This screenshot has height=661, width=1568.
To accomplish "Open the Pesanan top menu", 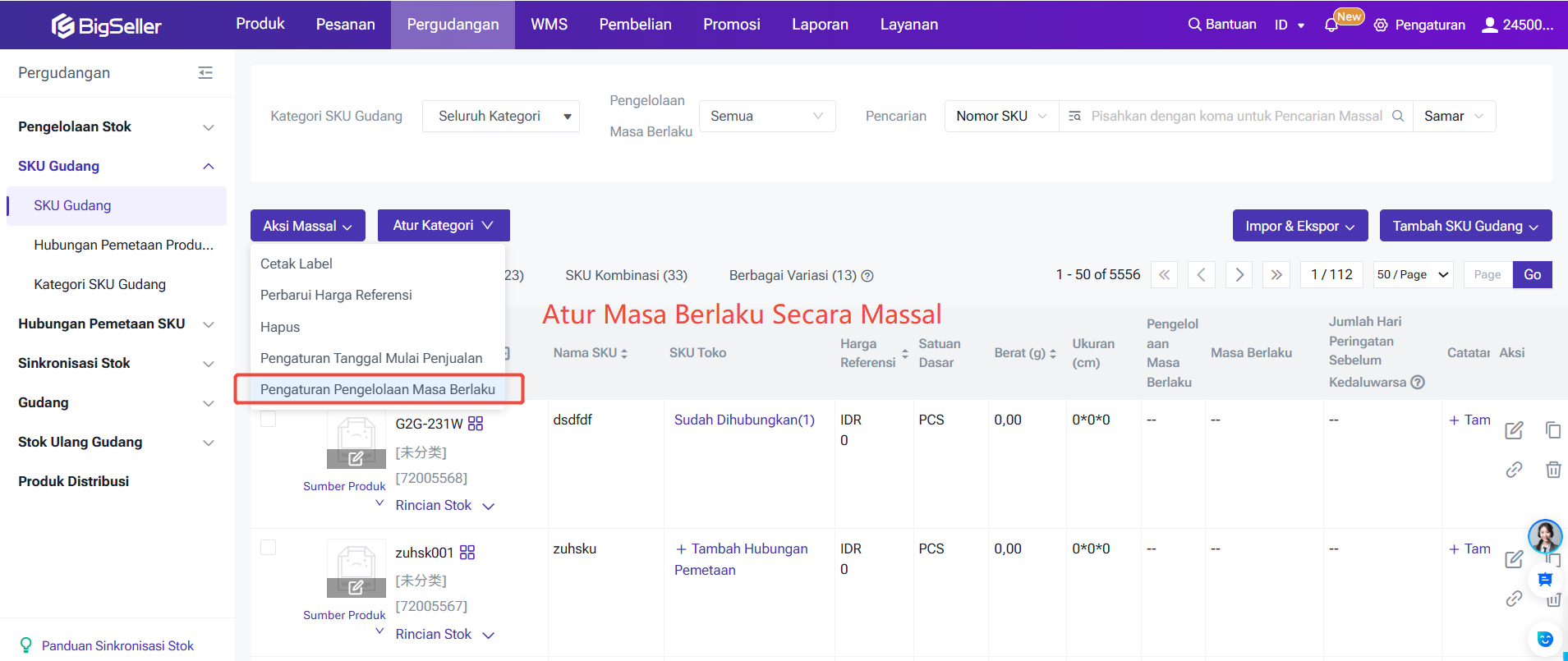I will pos(345,25).
